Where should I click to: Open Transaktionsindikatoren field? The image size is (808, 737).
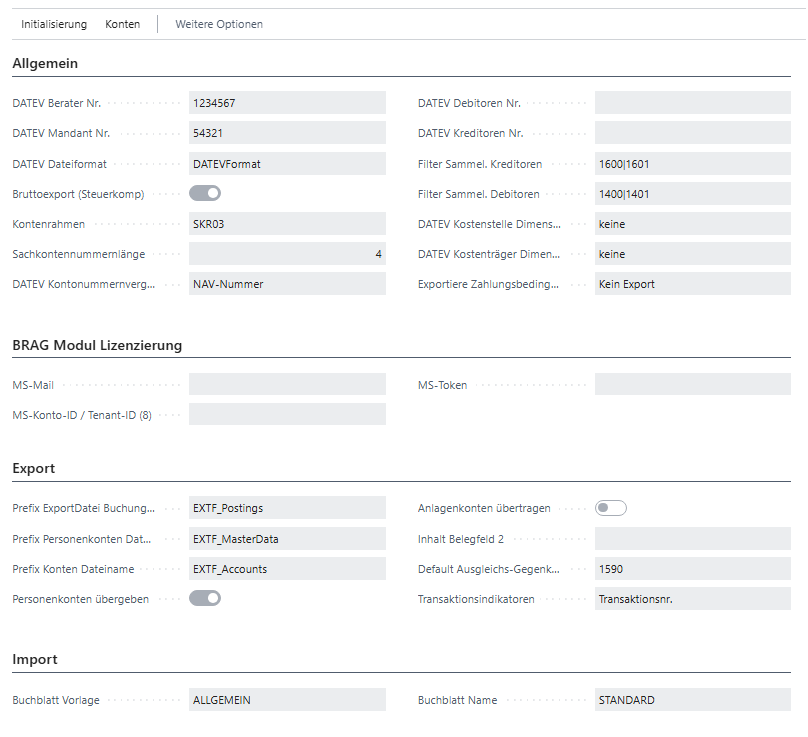coord(692,599)
